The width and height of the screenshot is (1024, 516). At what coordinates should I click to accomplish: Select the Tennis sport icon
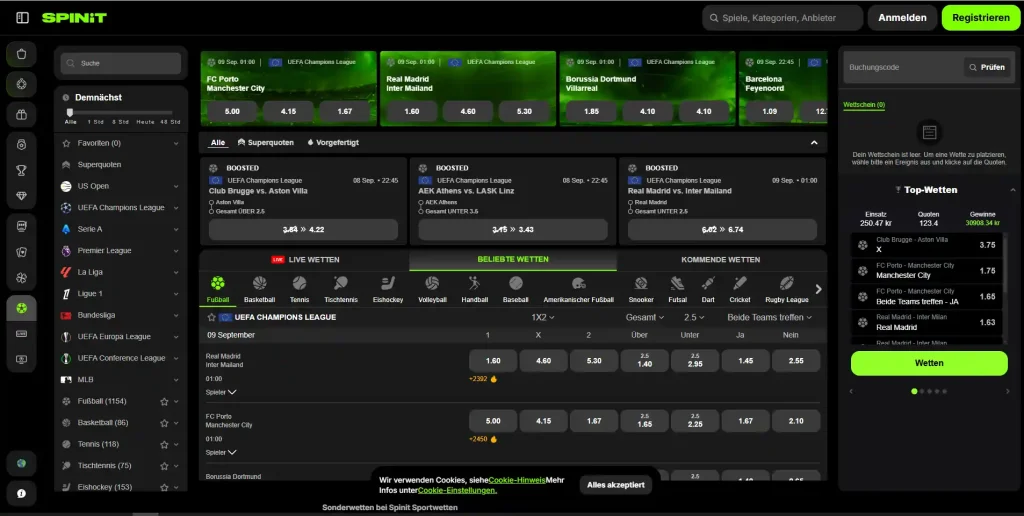(x=299, y=290)
